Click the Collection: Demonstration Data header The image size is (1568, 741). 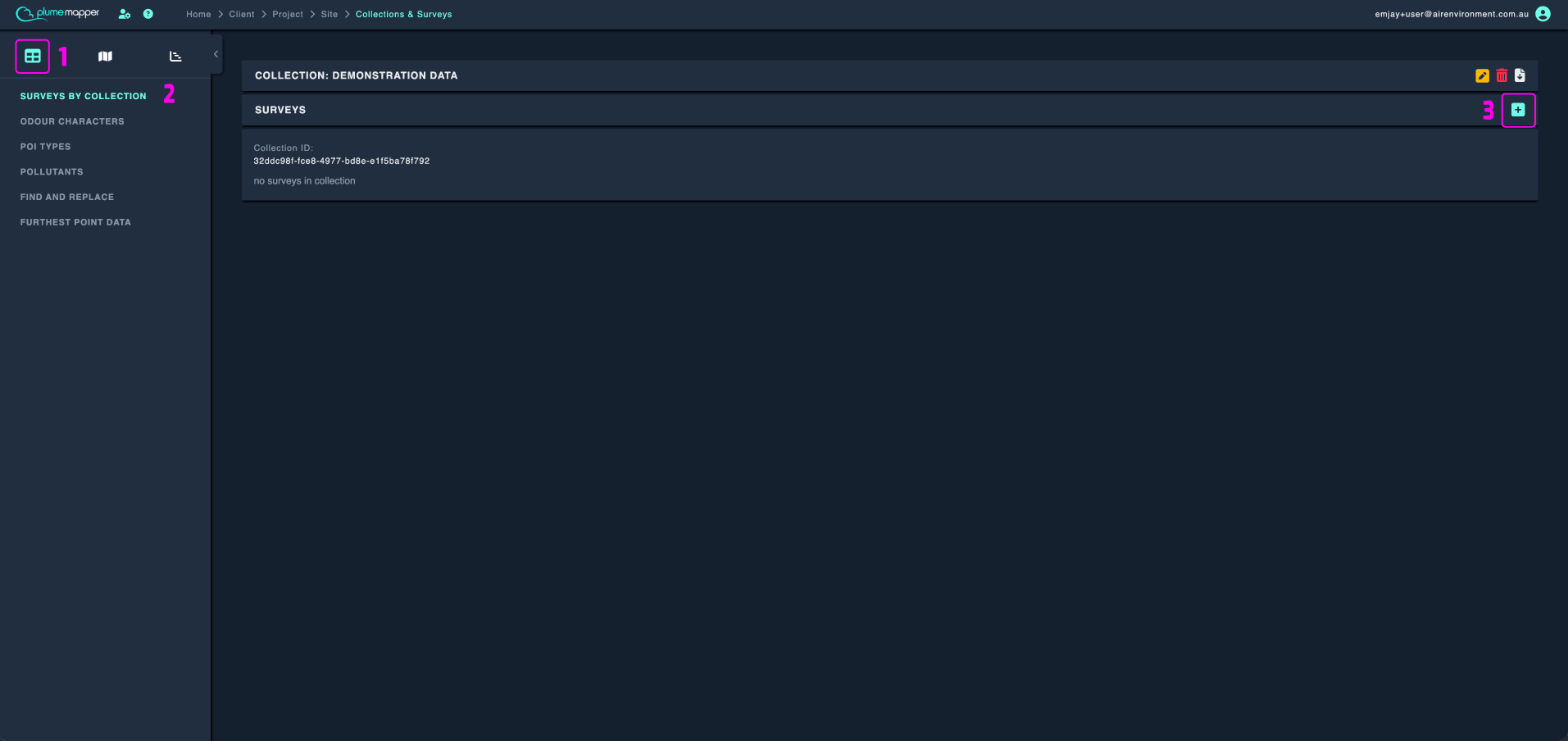point(889,75)
